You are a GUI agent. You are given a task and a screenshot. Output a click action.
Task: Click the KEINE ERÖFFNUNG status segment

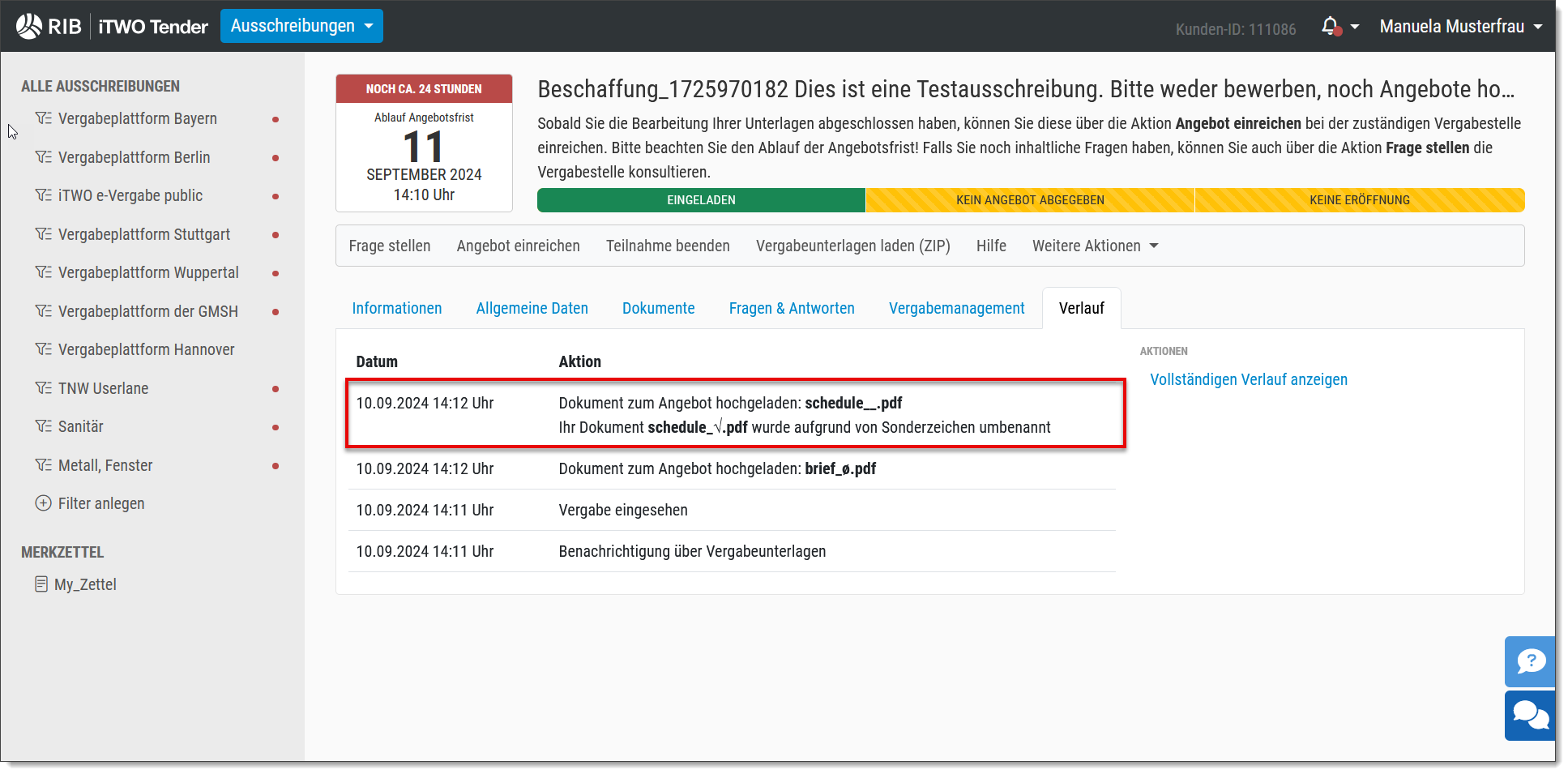click(x=1360, y=200)
